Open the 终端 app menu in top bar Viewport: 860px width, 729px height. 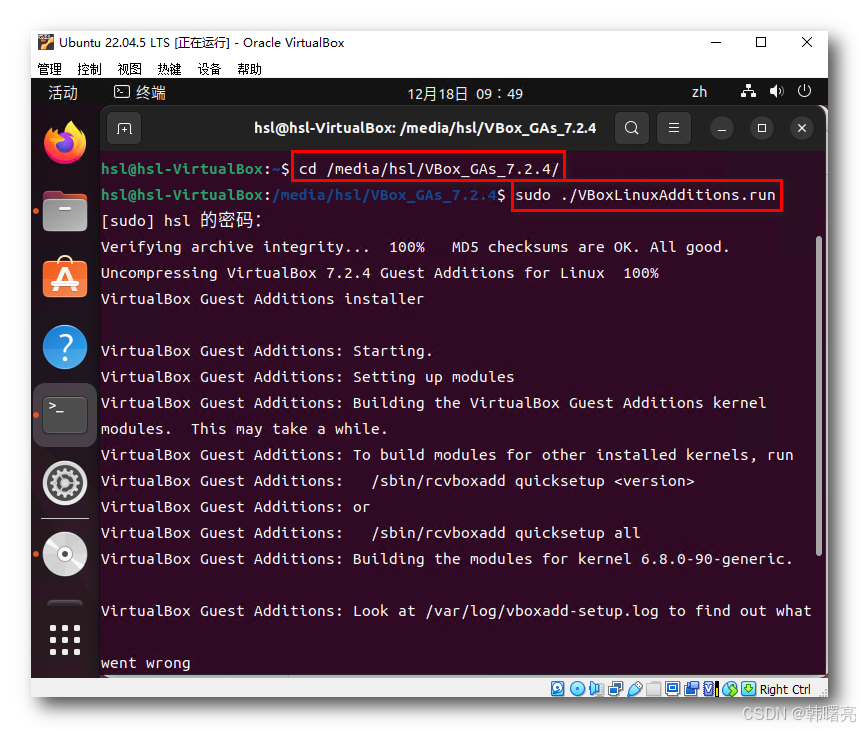coord(140,93)
